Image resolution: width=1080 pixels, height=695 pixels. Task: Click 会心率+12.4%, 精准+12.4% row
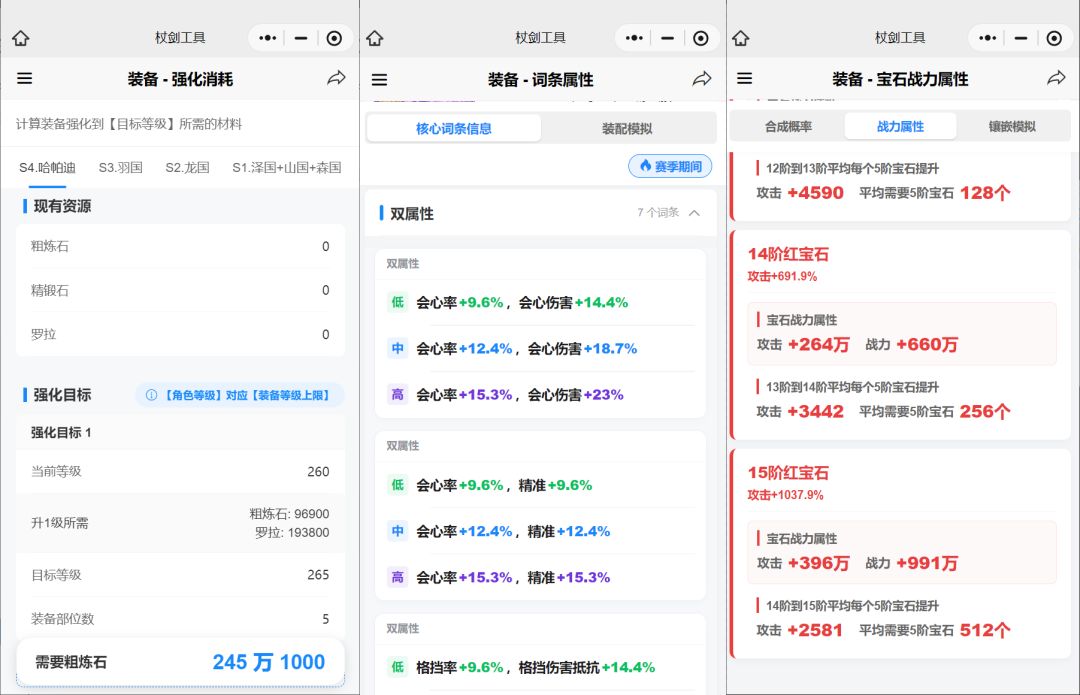click(541, 531)
